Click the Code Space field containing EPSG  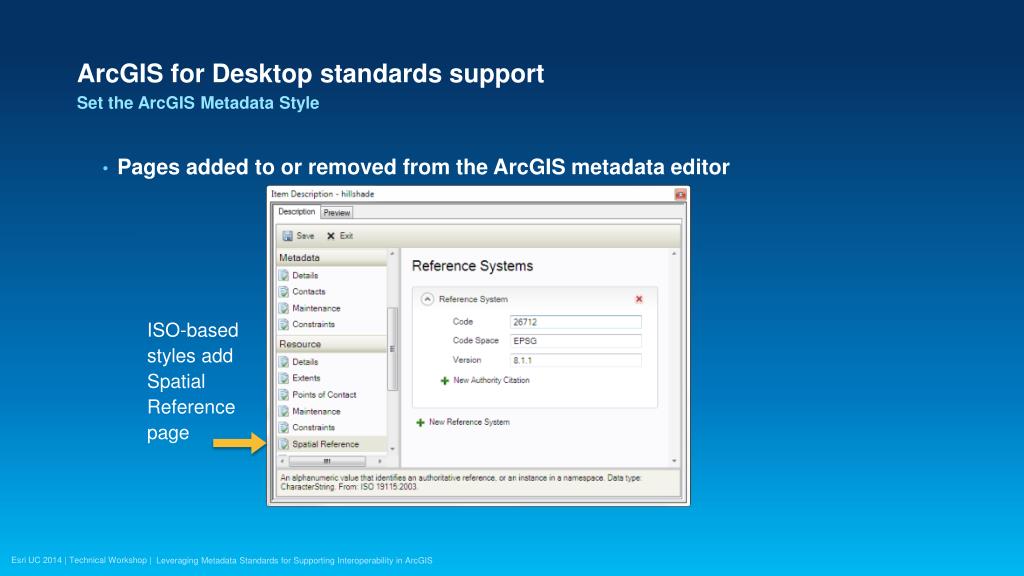[x=575, y=341]
